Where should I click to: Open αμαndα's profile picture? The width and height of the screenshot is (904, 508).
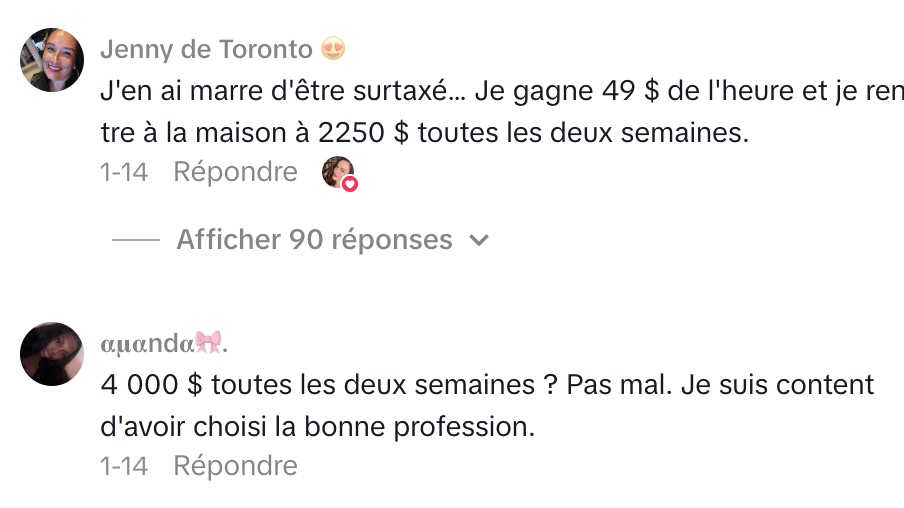51,354
